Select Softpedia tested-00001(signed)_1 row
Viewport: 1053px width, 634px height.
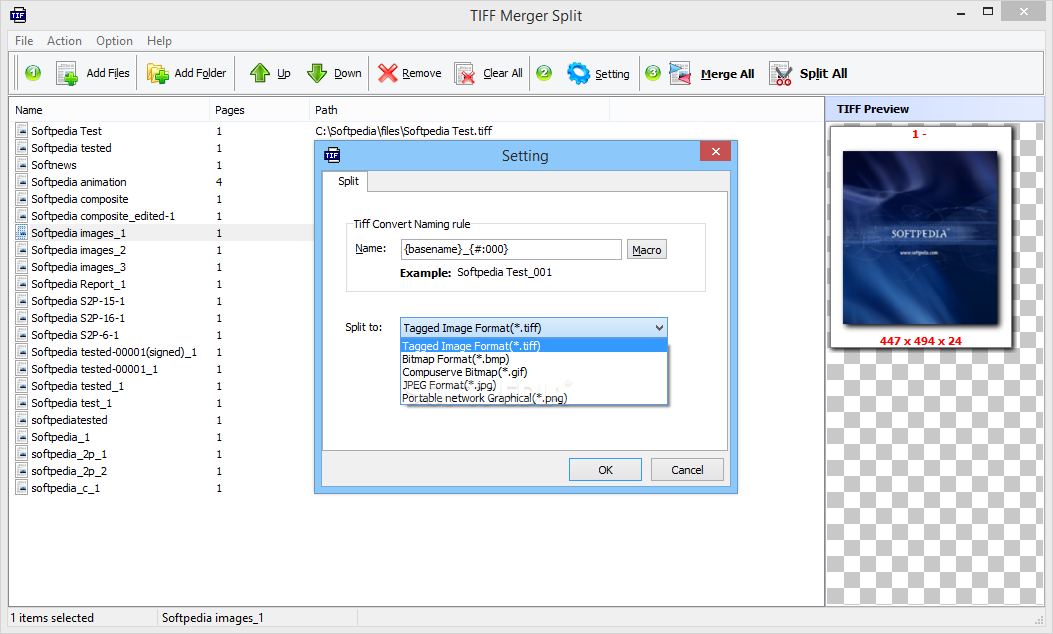(x=114, y=352)
